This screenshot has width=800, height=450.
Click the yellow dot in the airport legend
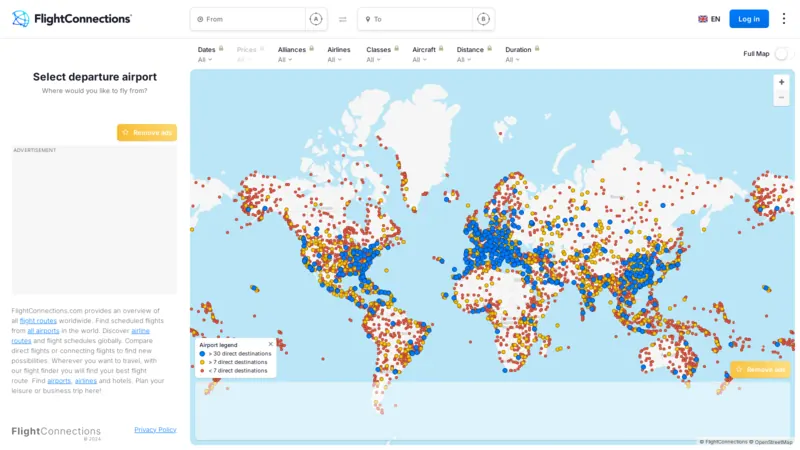coord(203,362)
